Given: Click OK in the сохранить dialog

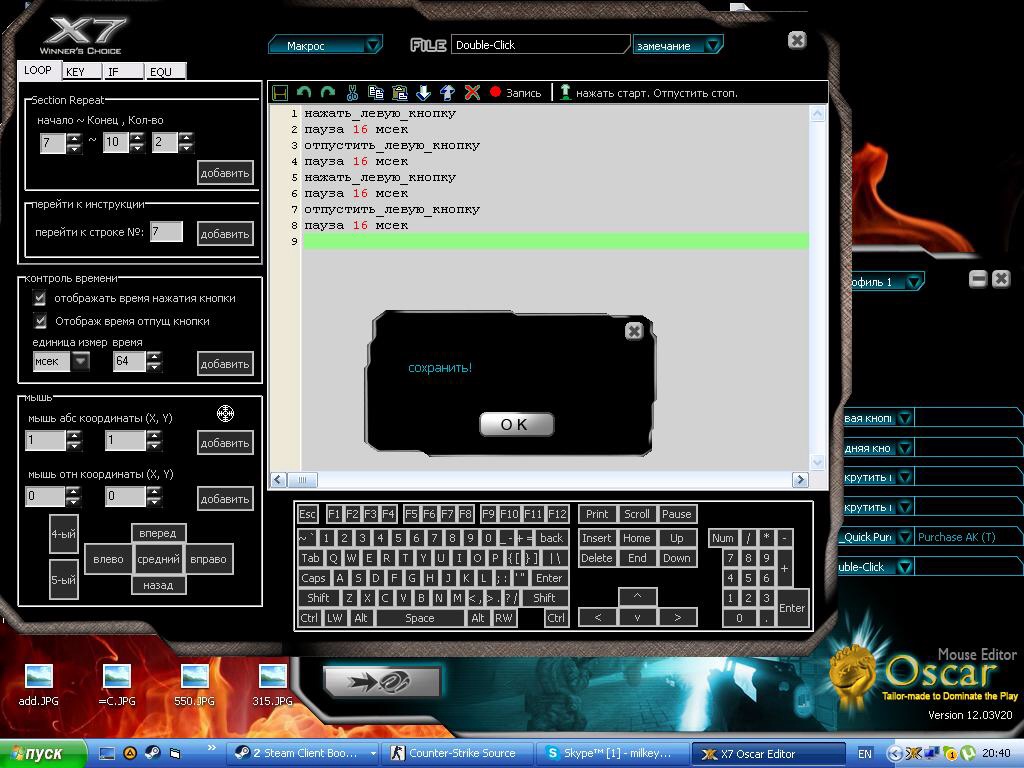Looking at the screenshot, I should point(517,424).
